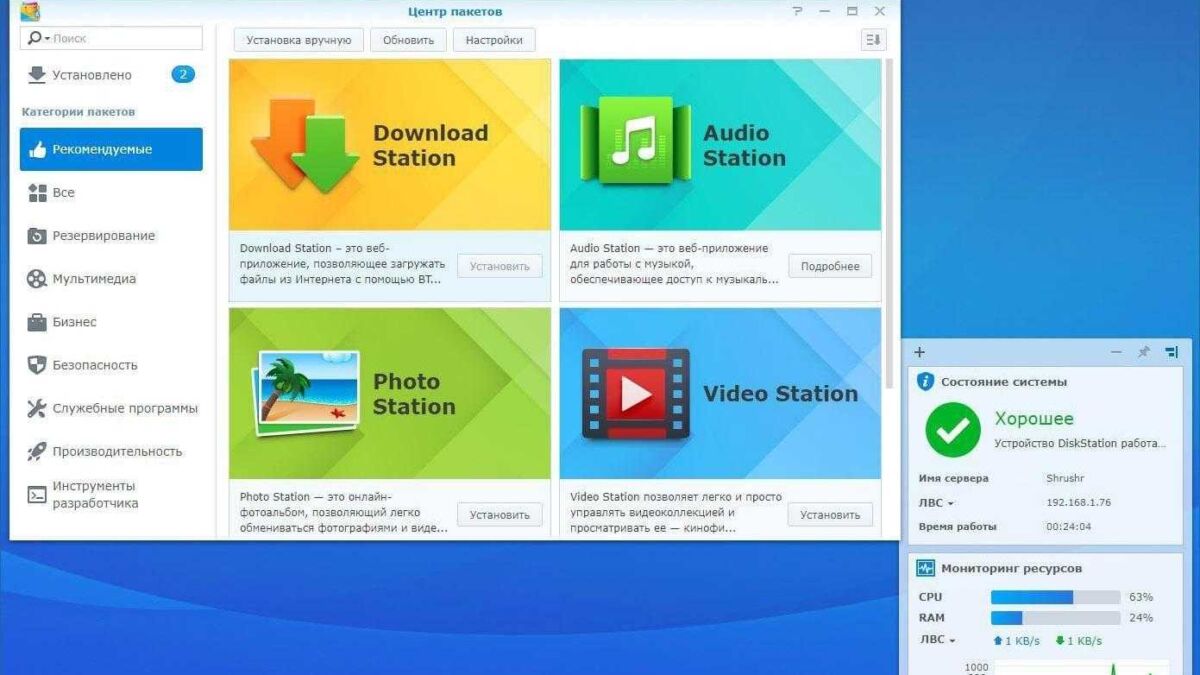Open the Служебные программы category

pos(111,408)
